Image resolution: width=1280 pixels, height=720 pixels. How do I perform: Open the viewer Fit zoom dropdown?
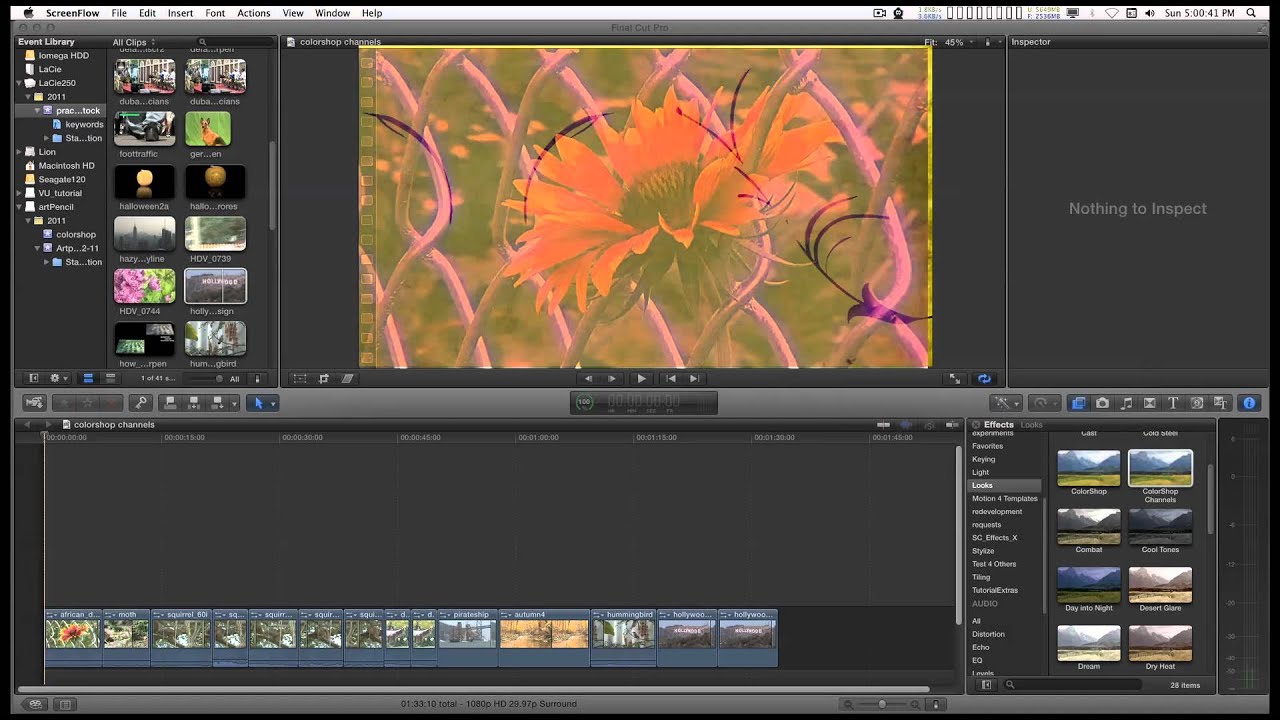click(949, 42)
